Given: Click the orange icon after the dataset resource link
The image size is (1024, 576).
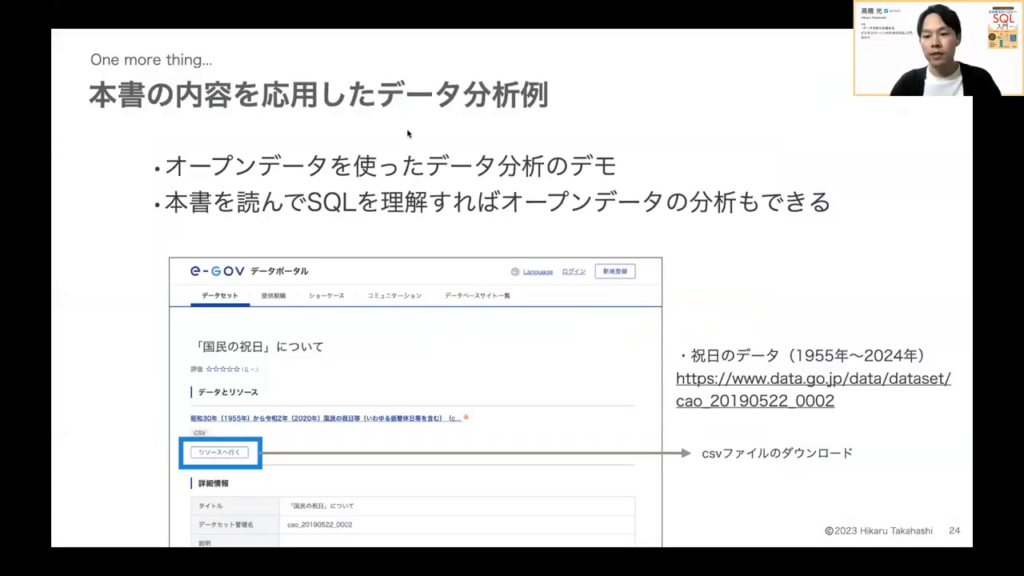Looking at the screenshot, I should (x=467, y=417).
